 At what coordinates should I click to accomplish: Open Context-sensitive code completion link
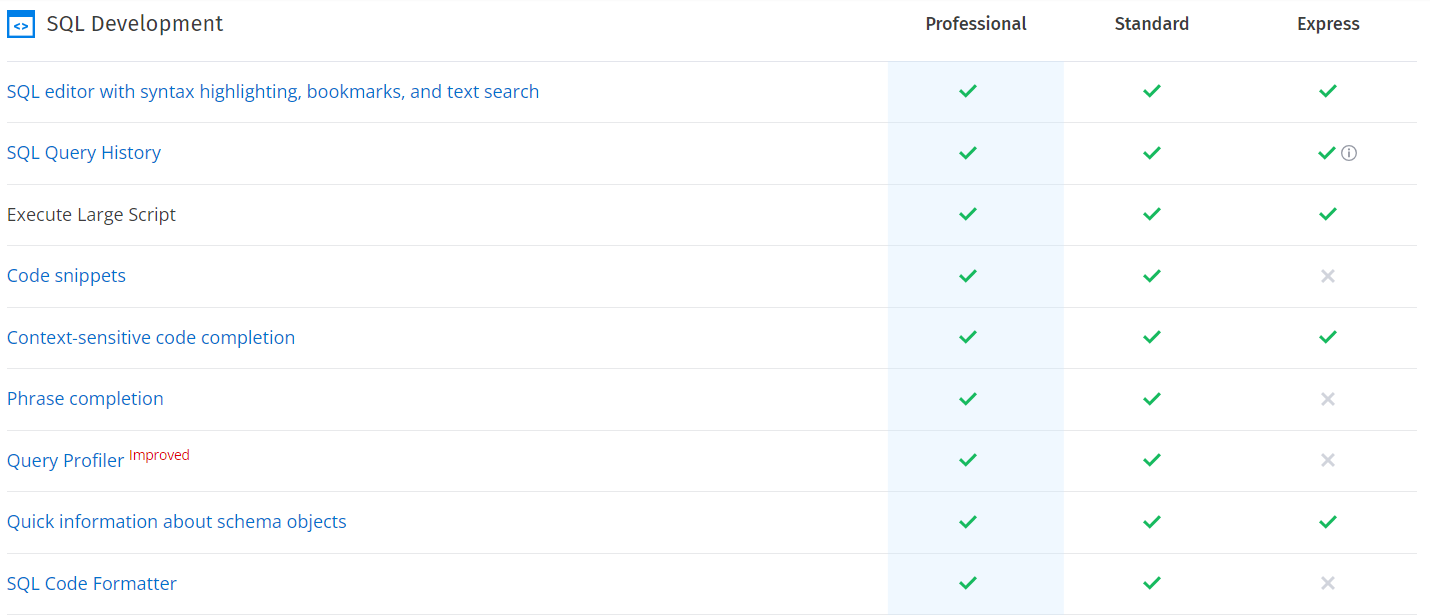151,338
